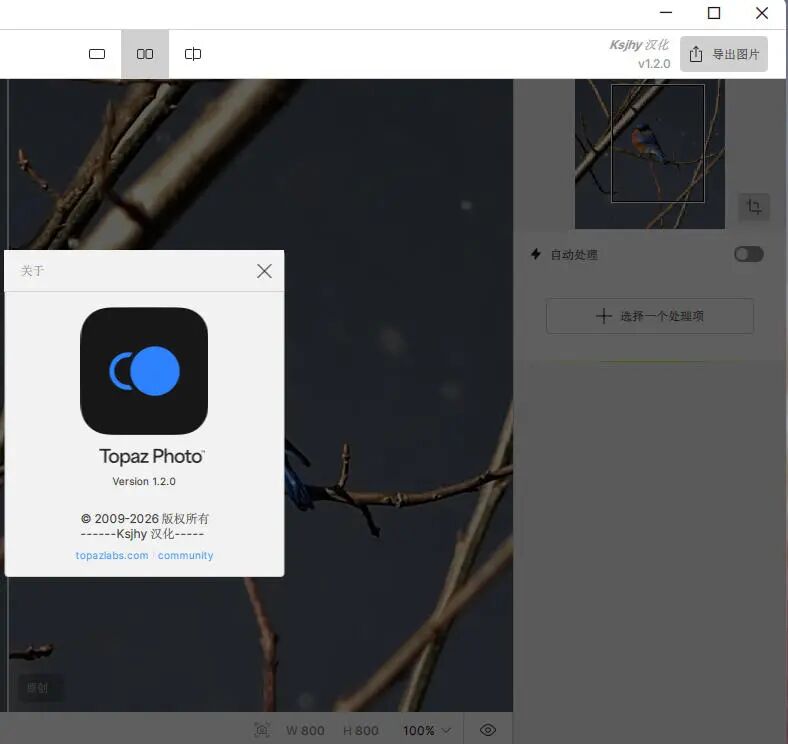This screenshot has width=788, height=744.
Task: Click the Ksjhy 汉化 header label
Action: 639,45
